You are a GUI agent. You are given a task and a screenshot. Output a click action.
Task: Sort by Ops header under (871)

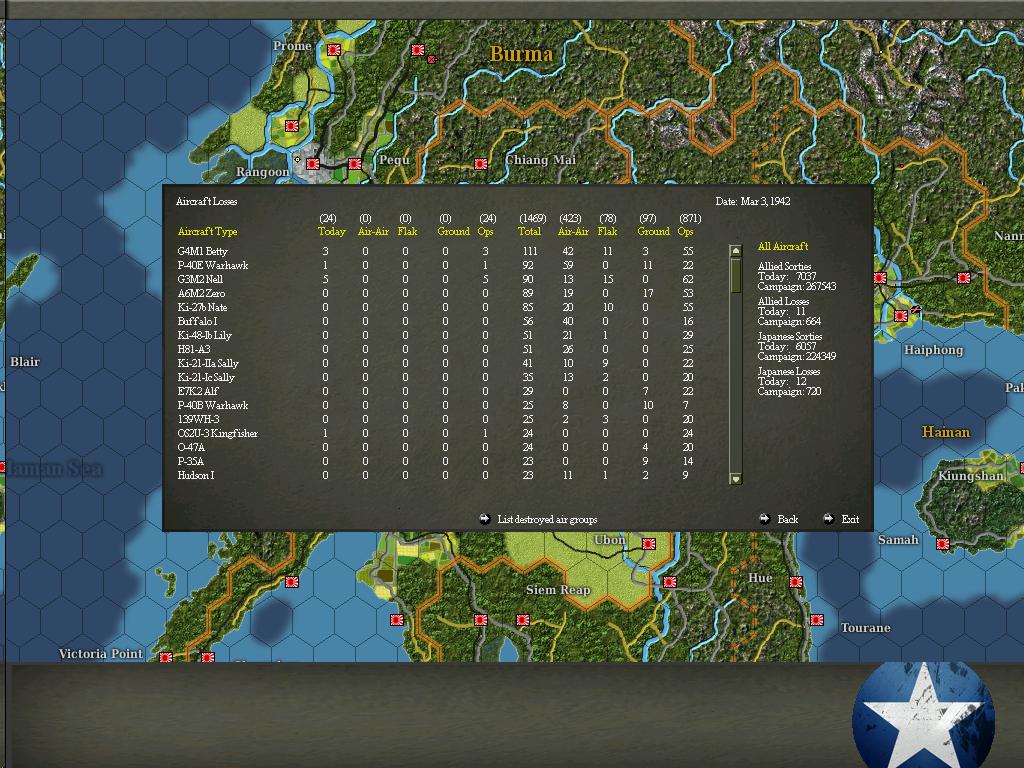coord(685,231)
